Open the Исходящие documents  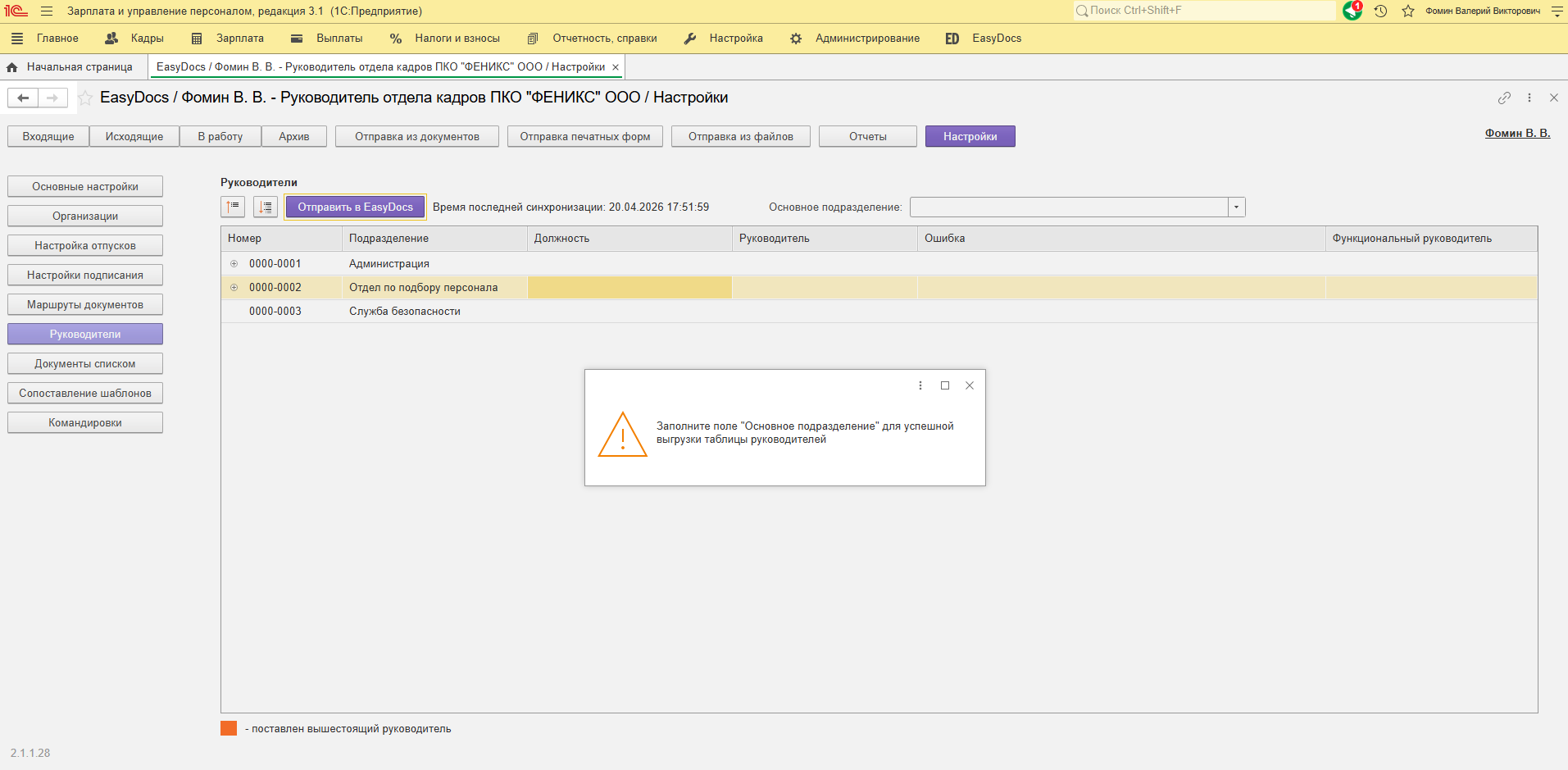pyautogui.click(x=134, y=137)
